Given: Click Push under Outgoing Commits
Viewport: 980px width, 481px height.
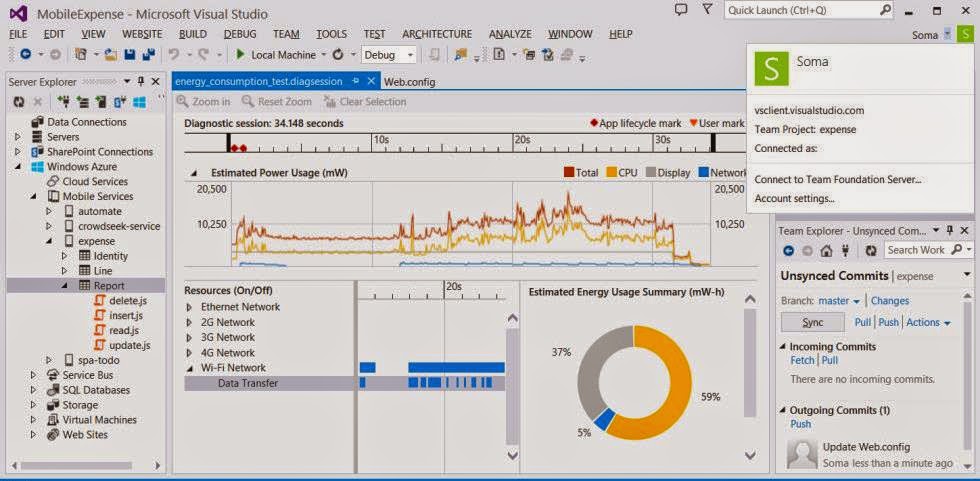Looking at the screenshot, I should coord(801,424).
